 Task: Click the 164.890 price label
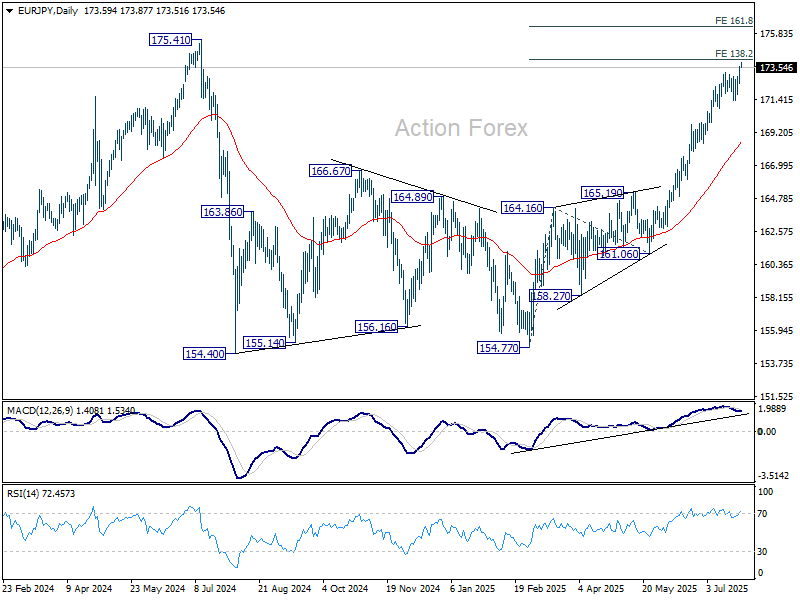pyautogui.click(x=412, y=196)
